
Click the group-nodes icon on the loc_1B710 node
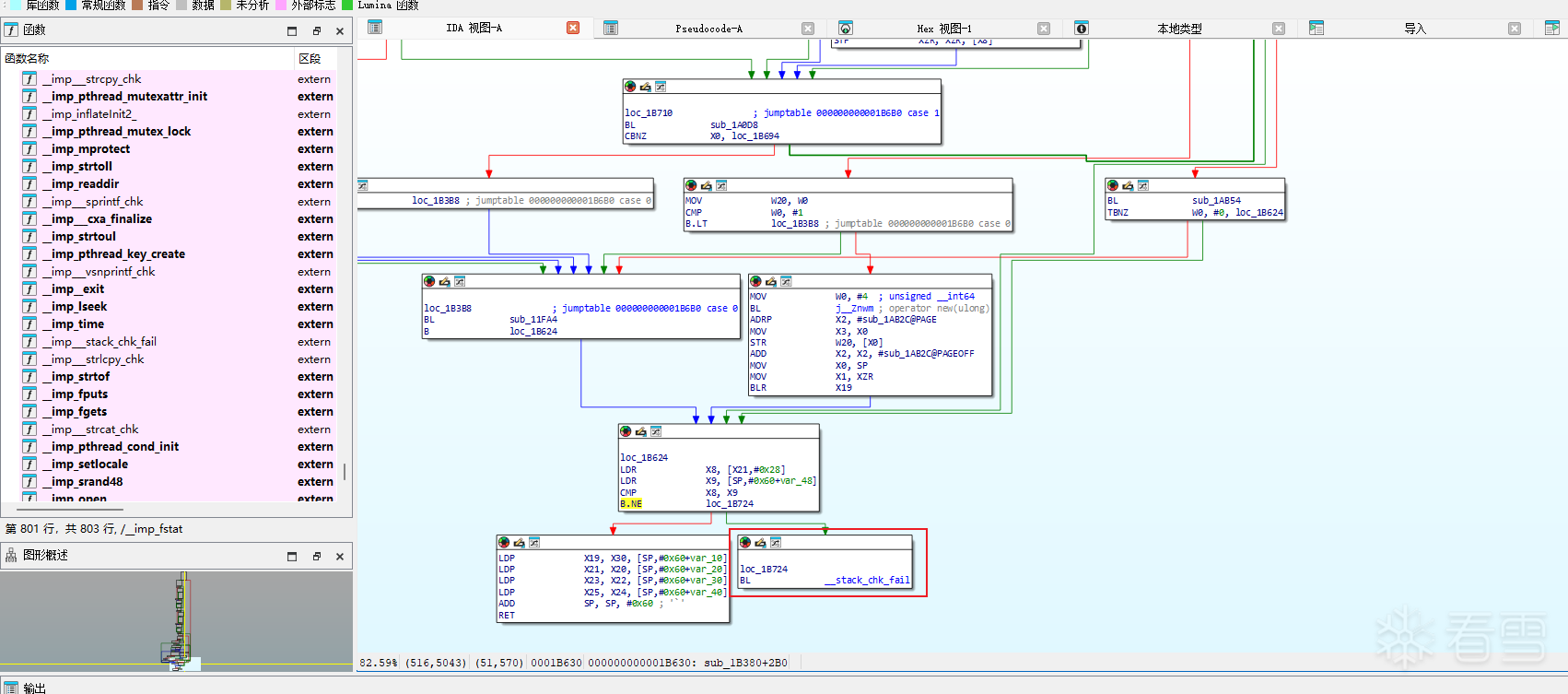coord(661,87)
